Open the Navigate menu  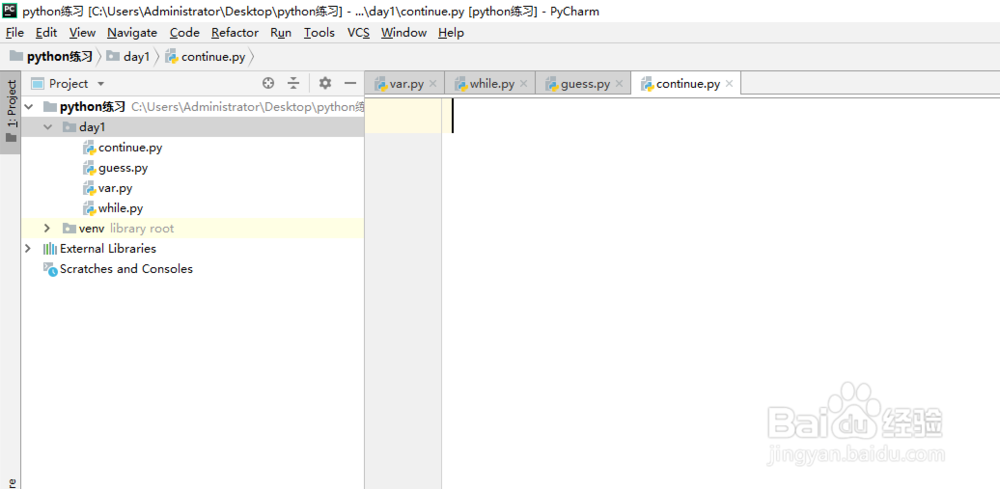pyautogui.click(x=132, y=33)
